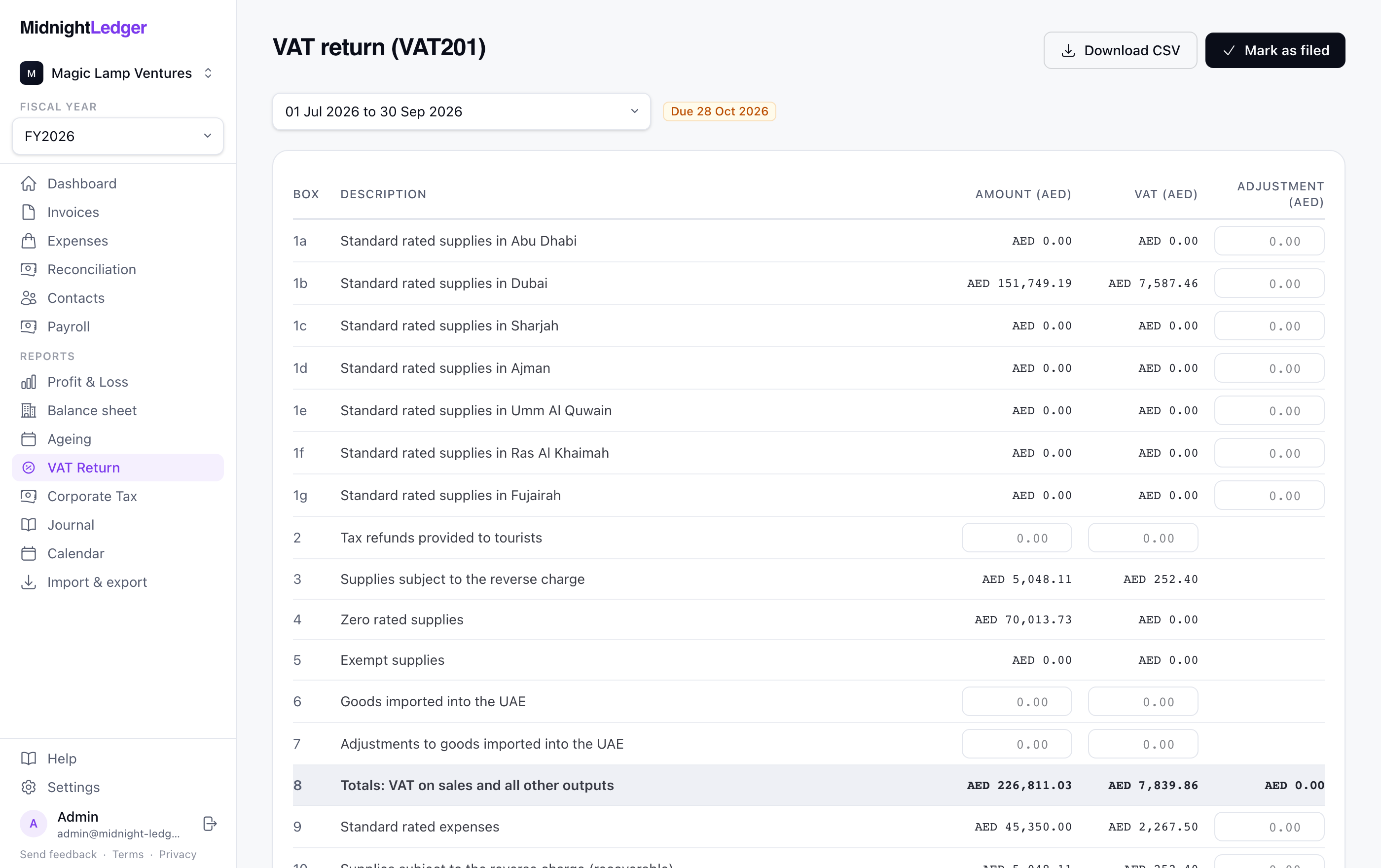
Task: Click the Expenses bag icon
Action: click(29, 241)
